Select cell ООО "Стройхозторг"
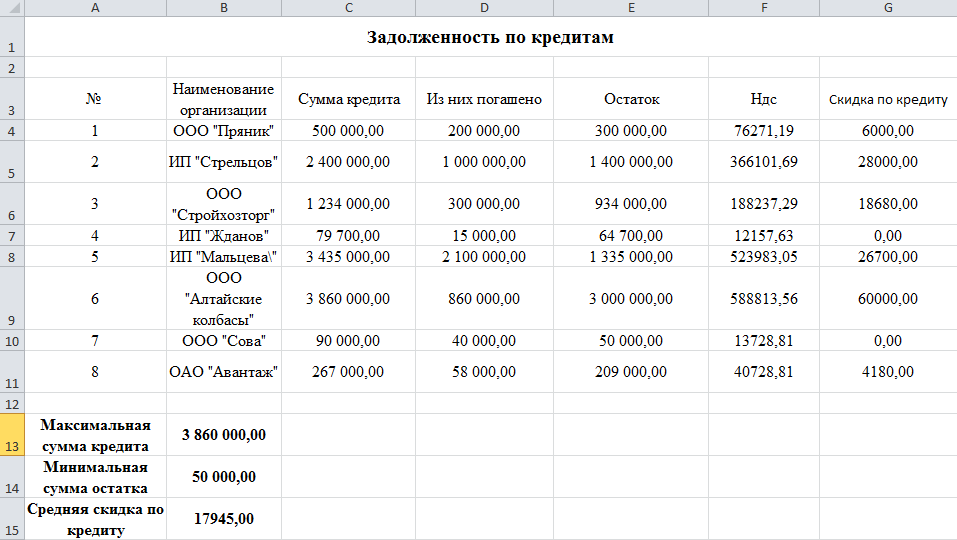 224,204
